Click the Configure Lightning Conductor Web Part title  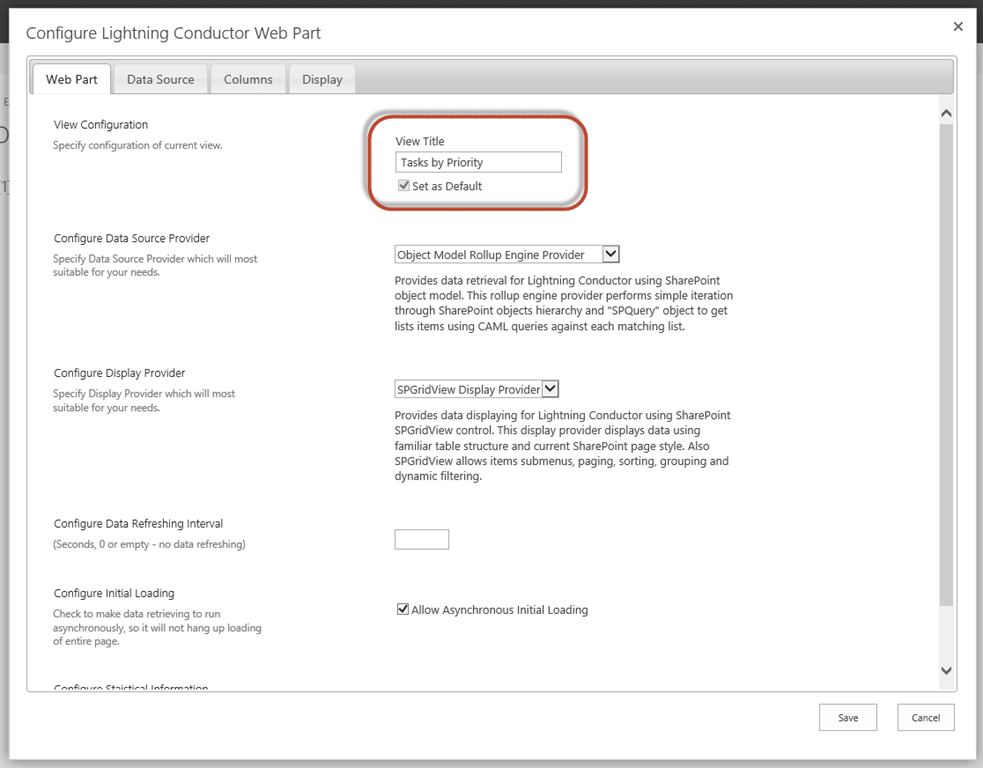pos(173,33)
